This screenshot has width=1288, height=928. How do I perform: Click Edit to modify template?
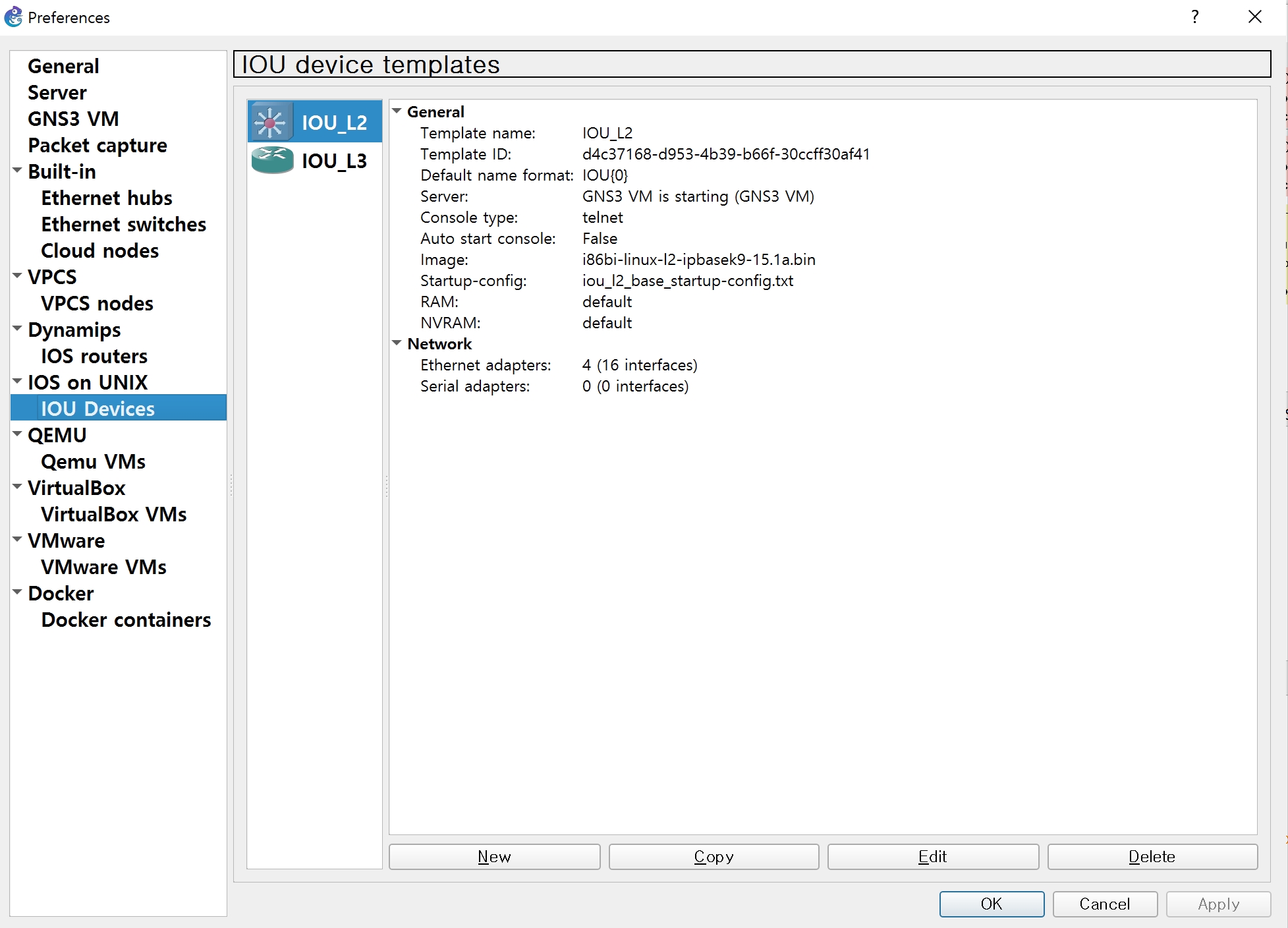(932, 856)
